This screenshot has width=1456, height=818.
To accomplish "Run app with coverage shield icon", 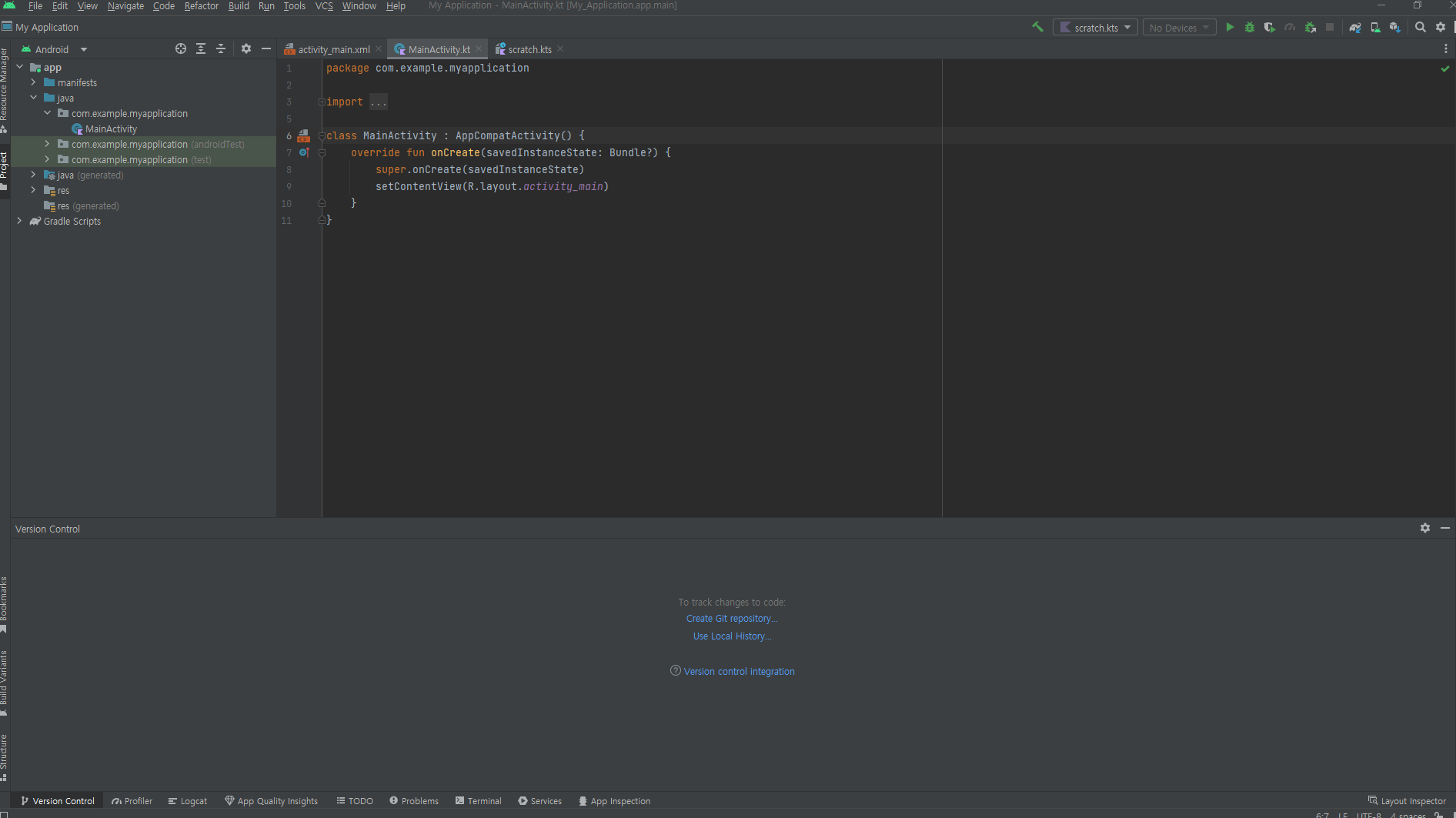I will click(x=1270, y=27).
